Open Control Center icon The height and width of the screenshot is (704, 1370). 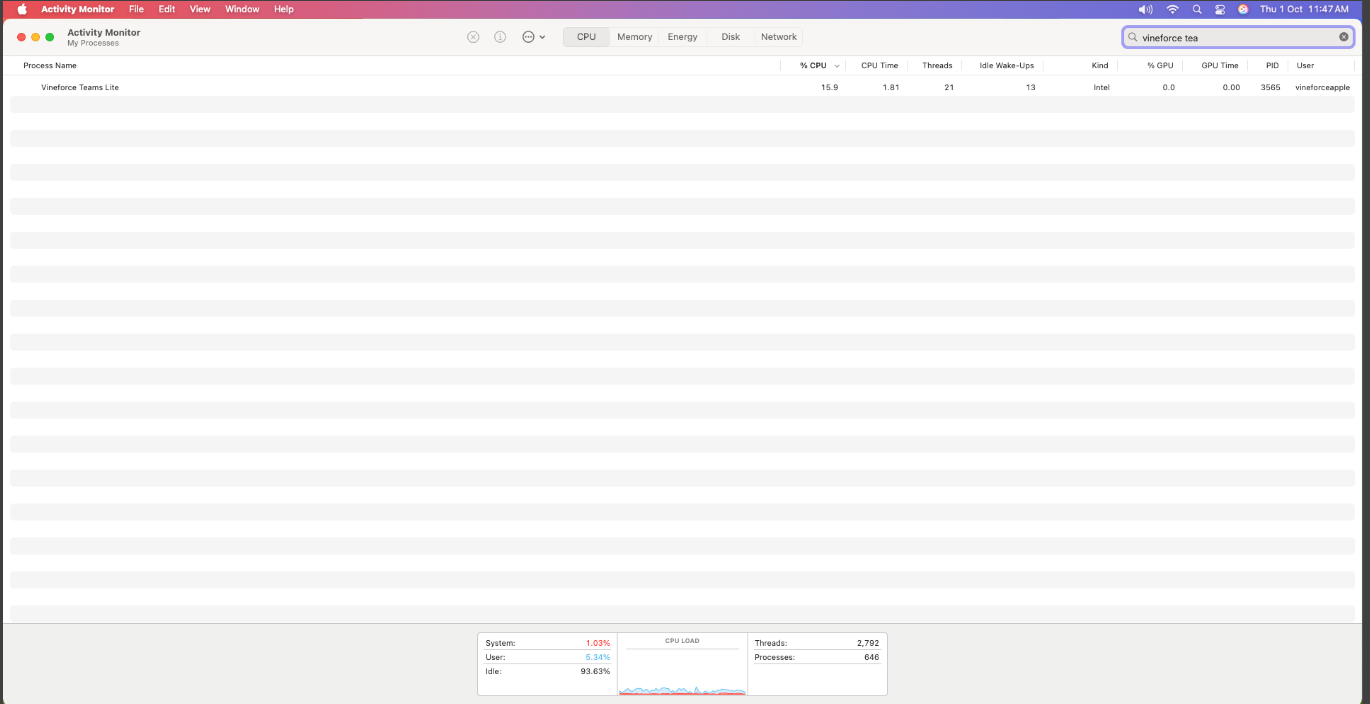pos(1220,9)
